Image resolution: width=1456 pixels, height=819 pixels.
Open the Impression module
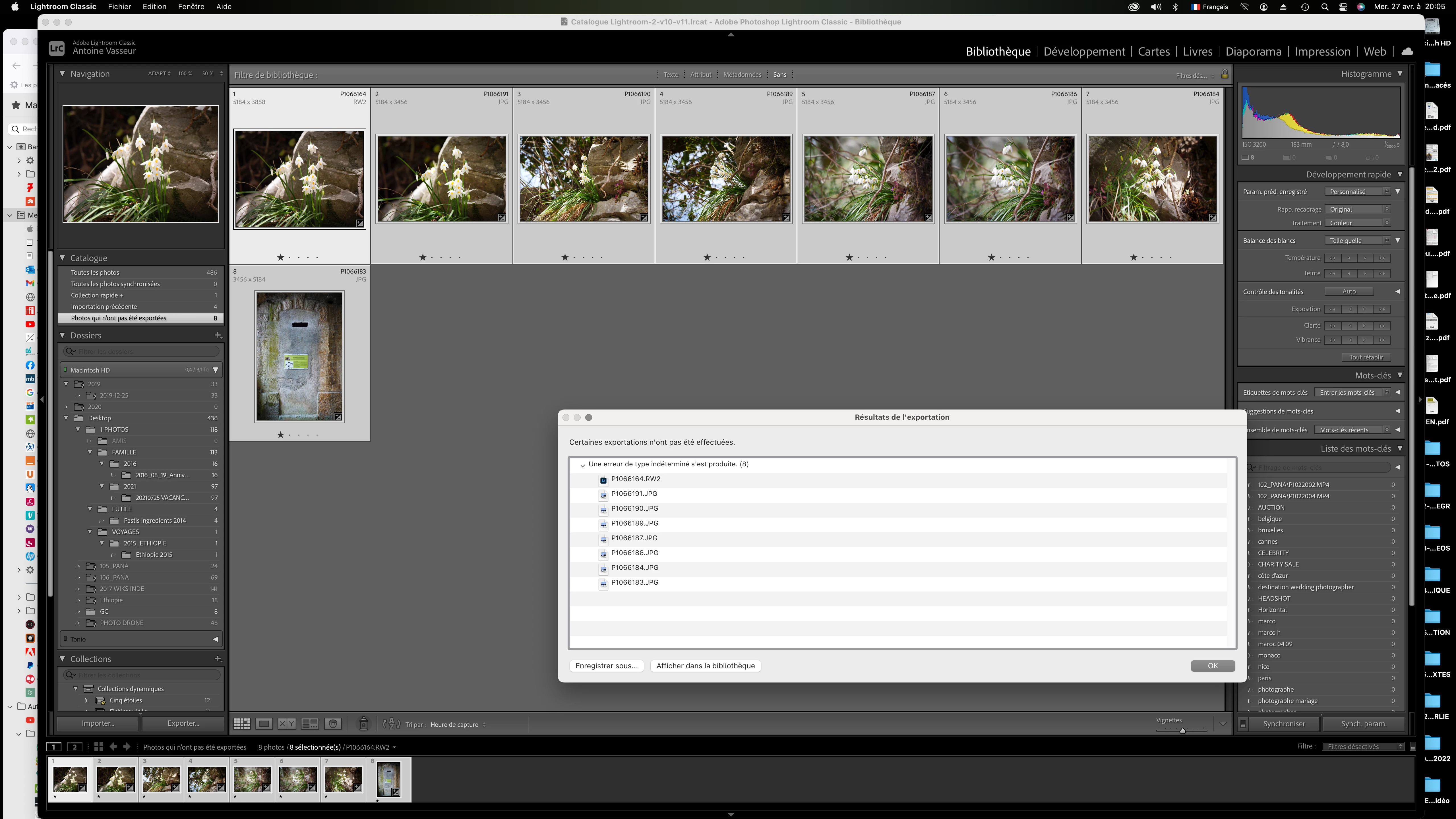1322,51
